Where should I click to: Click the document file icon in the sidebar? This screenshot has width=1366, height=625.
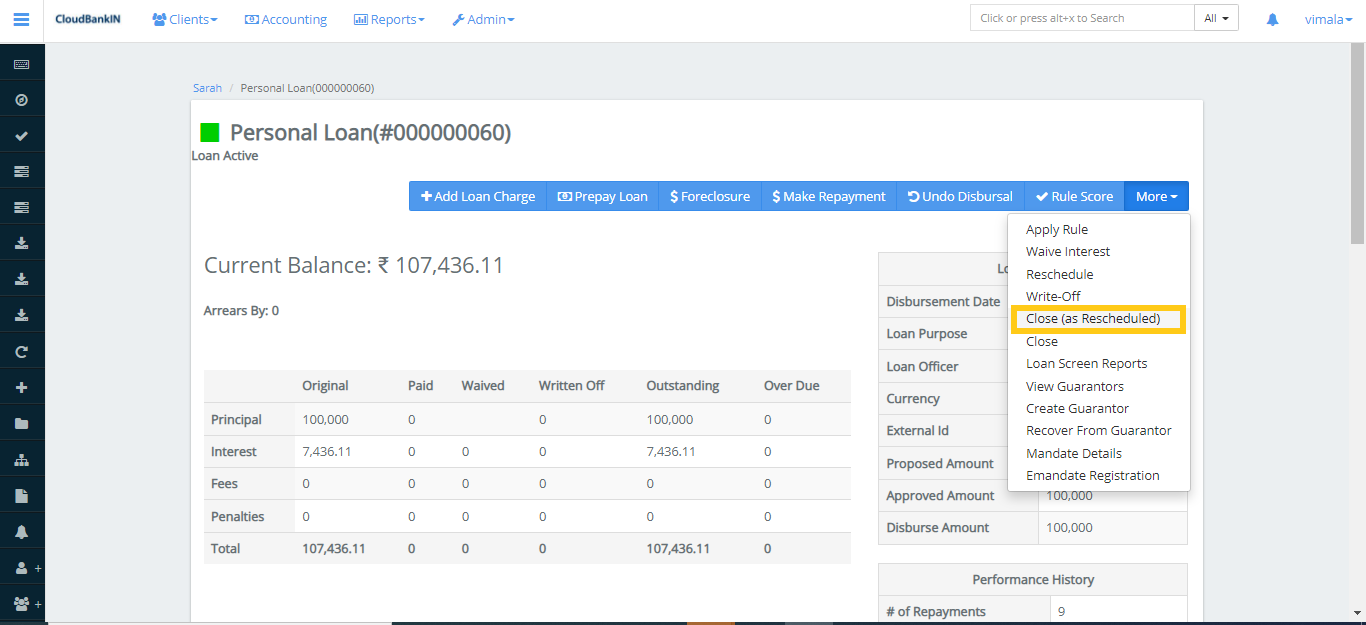[21, 496]
